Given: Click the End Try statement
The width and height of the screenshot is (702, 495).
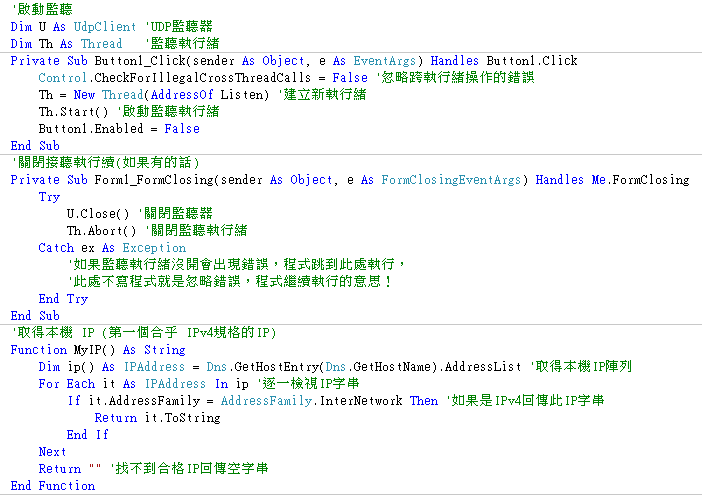Looking at the screenshot, I should [x=63, y=299].
